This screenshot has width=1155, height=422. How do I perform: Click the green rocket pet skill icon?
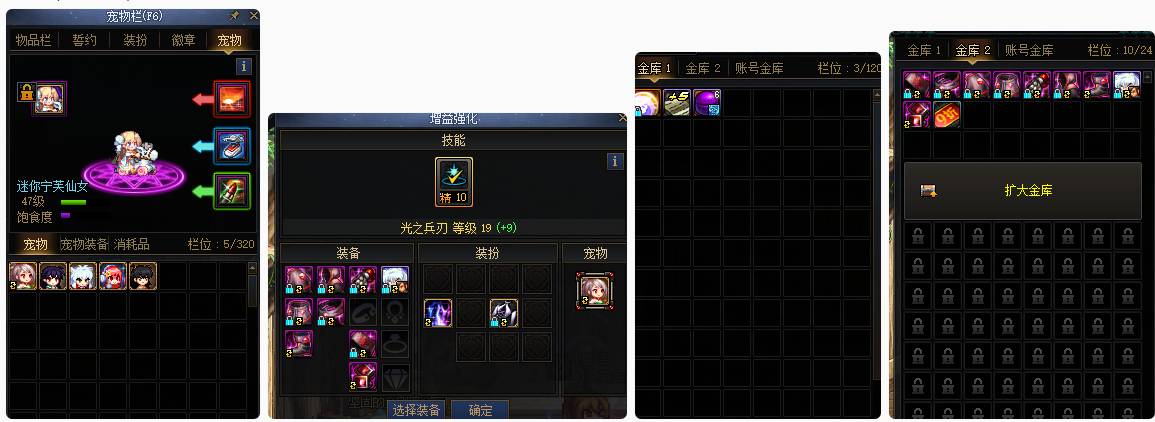(x=232, y=191)
